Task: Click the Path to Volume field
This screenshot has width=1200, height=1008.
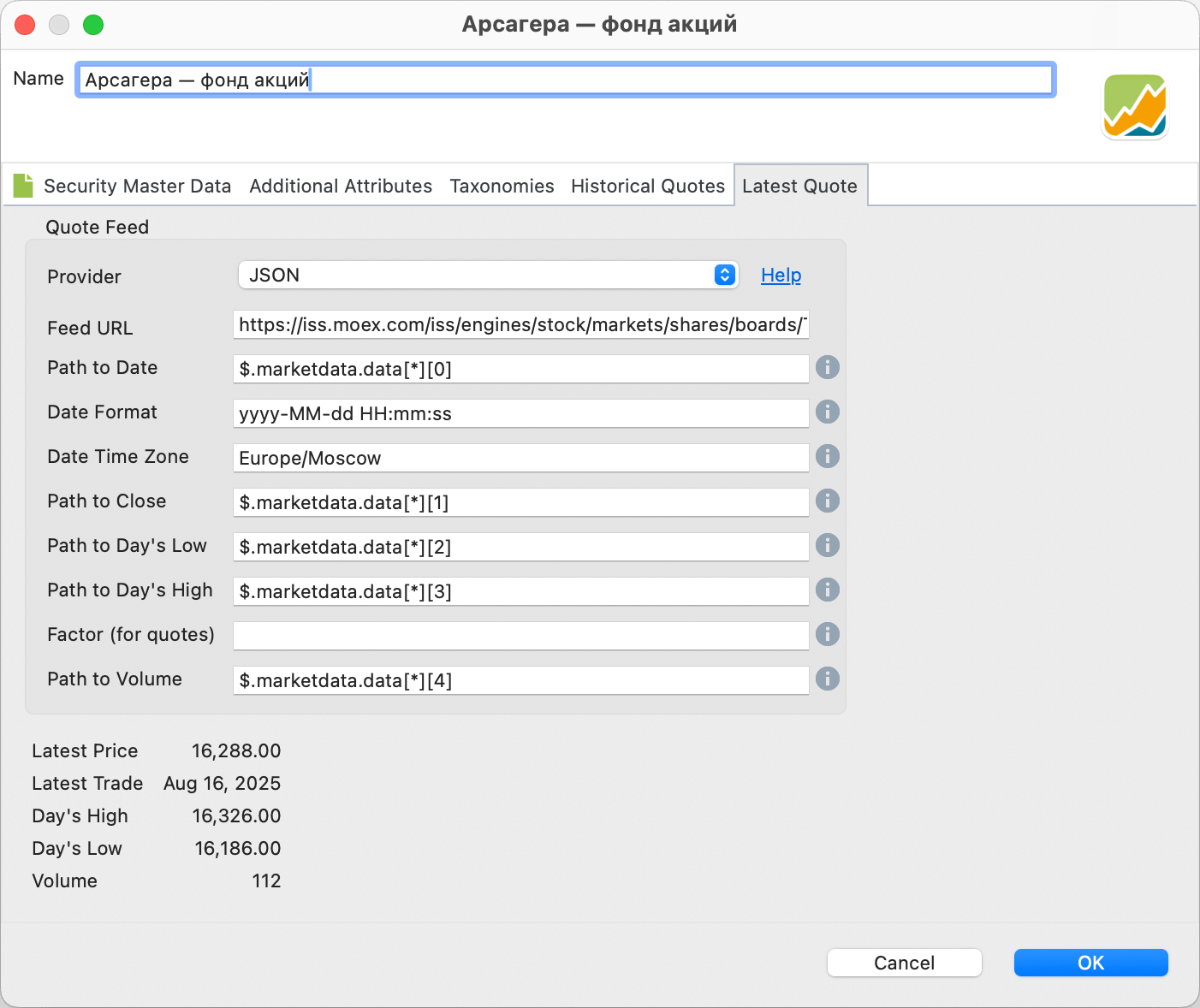Action: coord(520,680)
